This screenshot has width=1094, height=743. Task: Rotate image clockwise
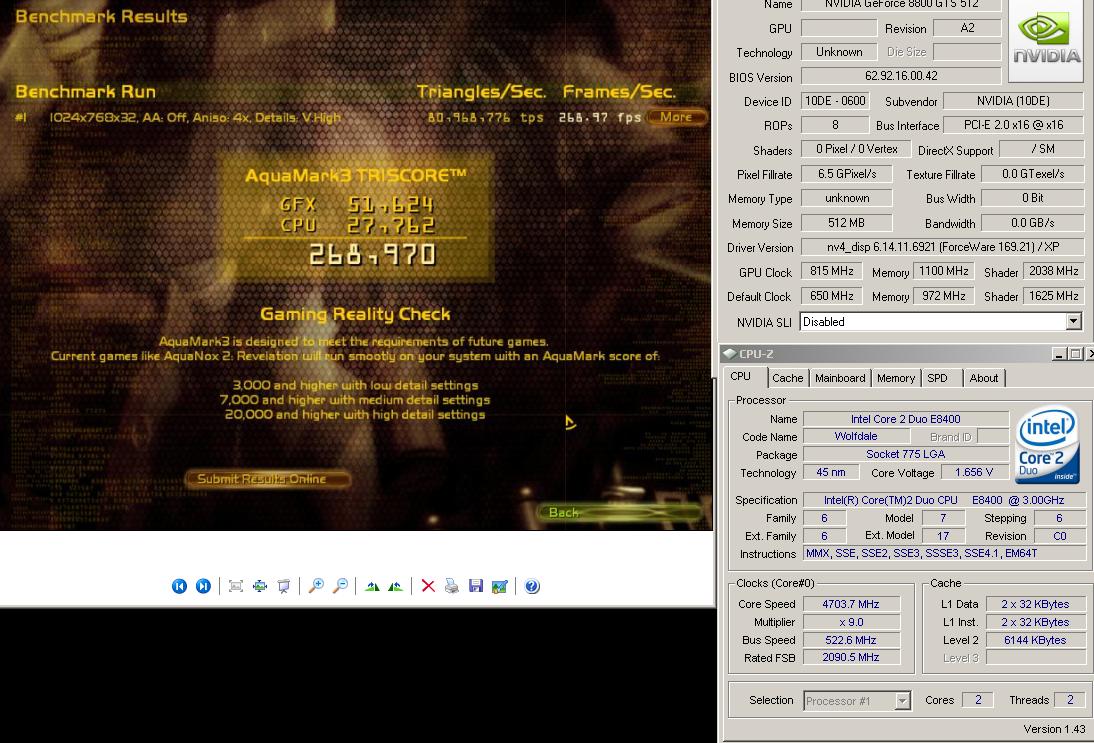[372, 586]
